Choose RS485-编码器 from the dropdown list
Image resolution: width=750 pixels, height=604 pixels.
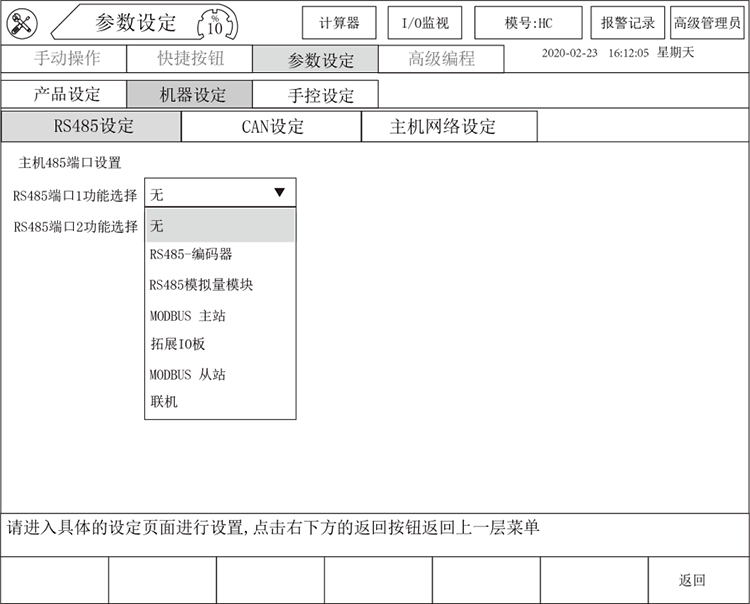[x=191, y=255]
